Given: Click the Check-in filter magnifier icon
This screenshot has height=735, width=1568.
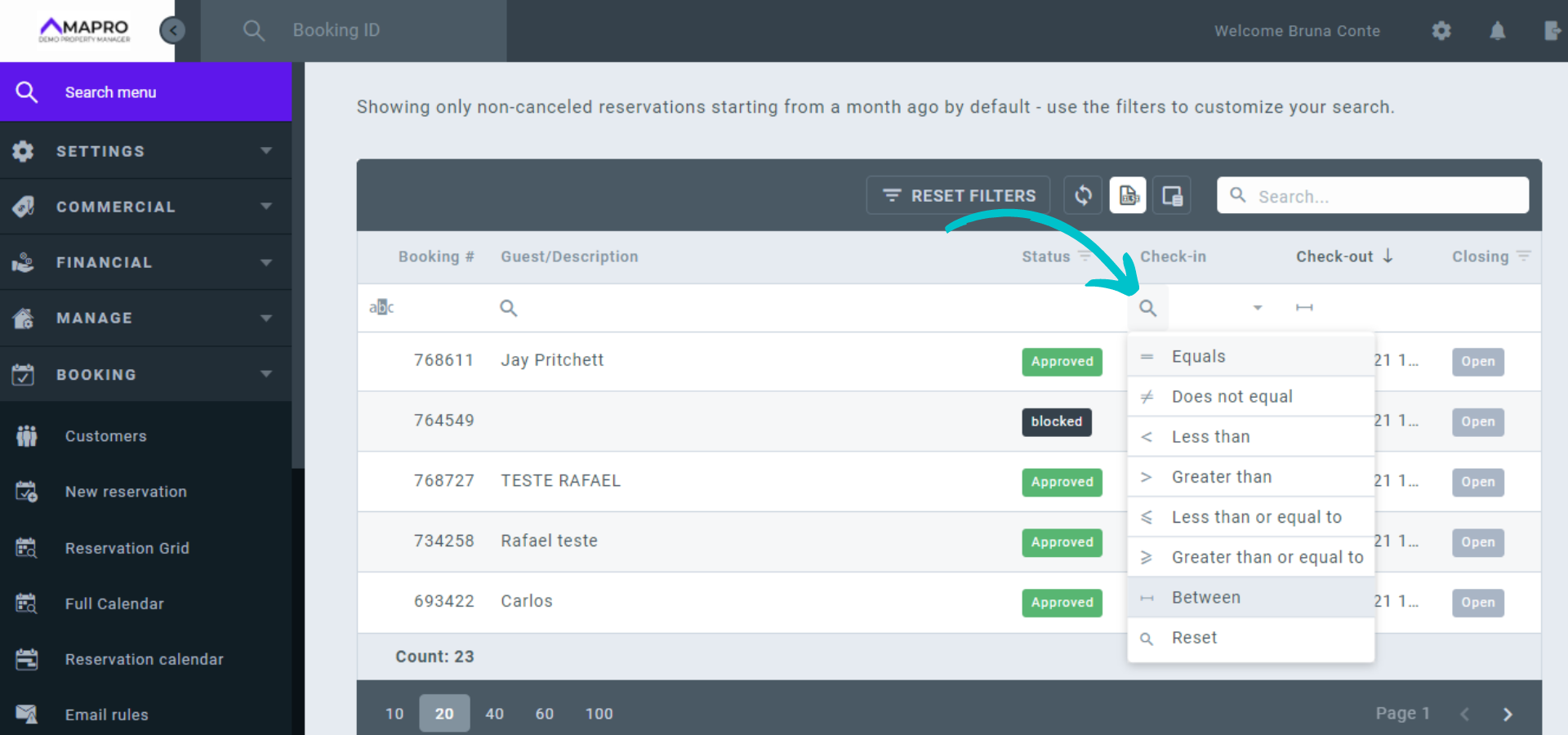Looking at the screenshot, I should (1147, 308).
